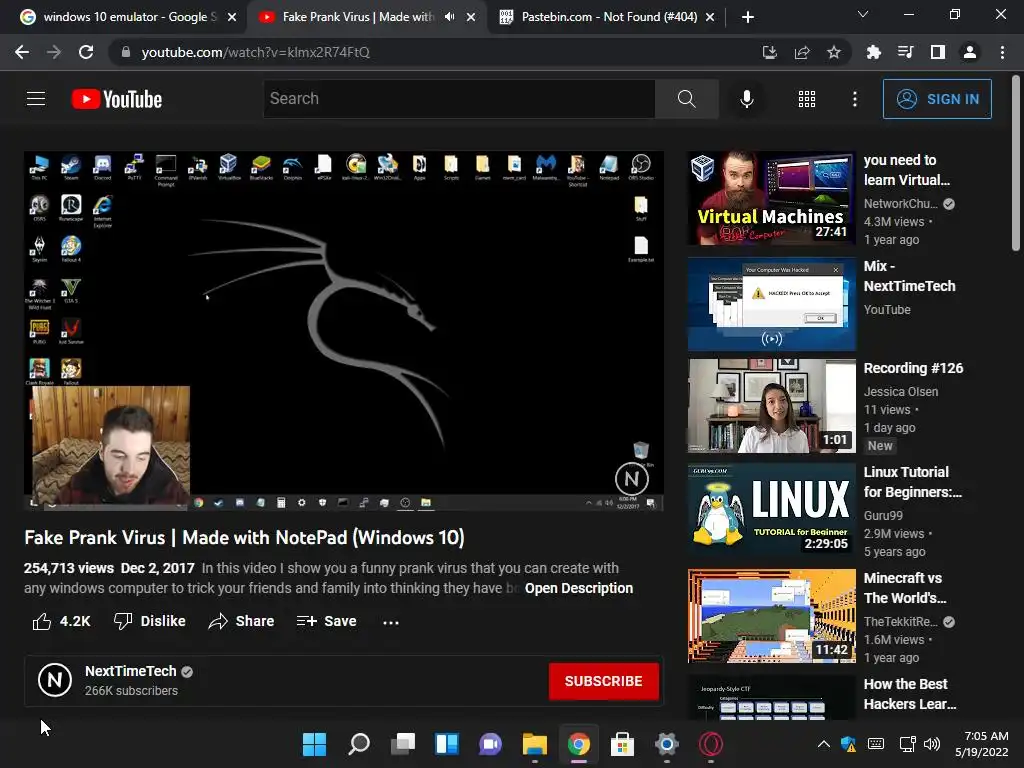Viewport: 1024px width, 768px height.
Task: Click the video player
Action: tap(344, 331)
